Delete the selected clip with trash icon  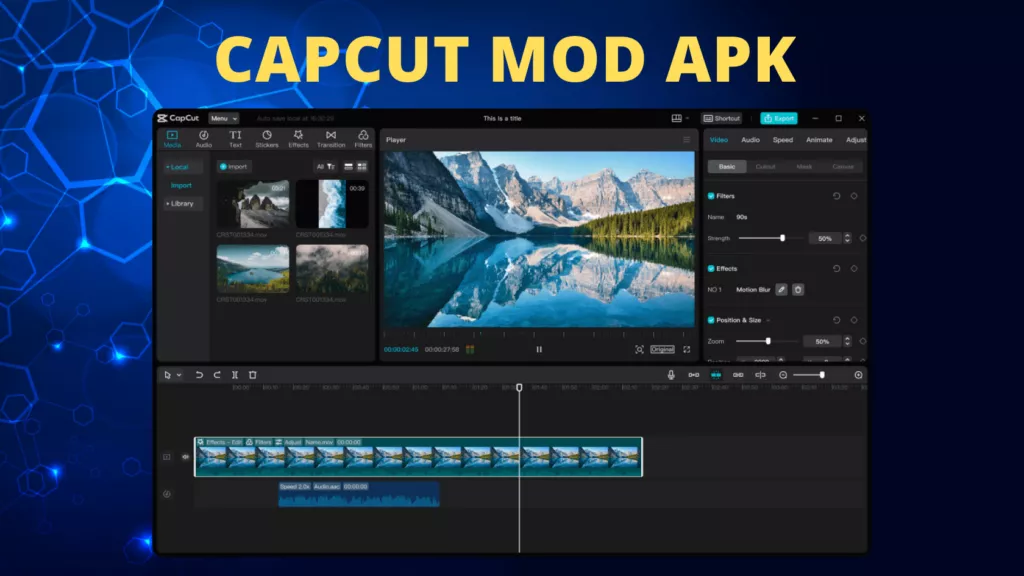[253, 375]
